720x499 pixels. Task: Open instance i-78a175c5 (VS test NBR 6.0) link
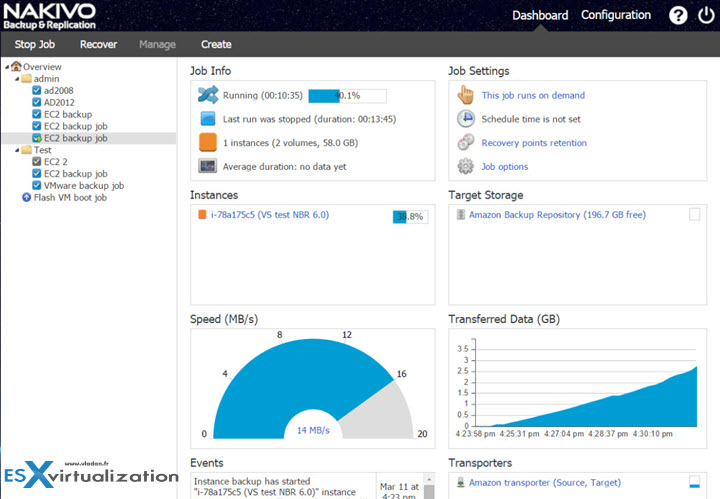270,214
